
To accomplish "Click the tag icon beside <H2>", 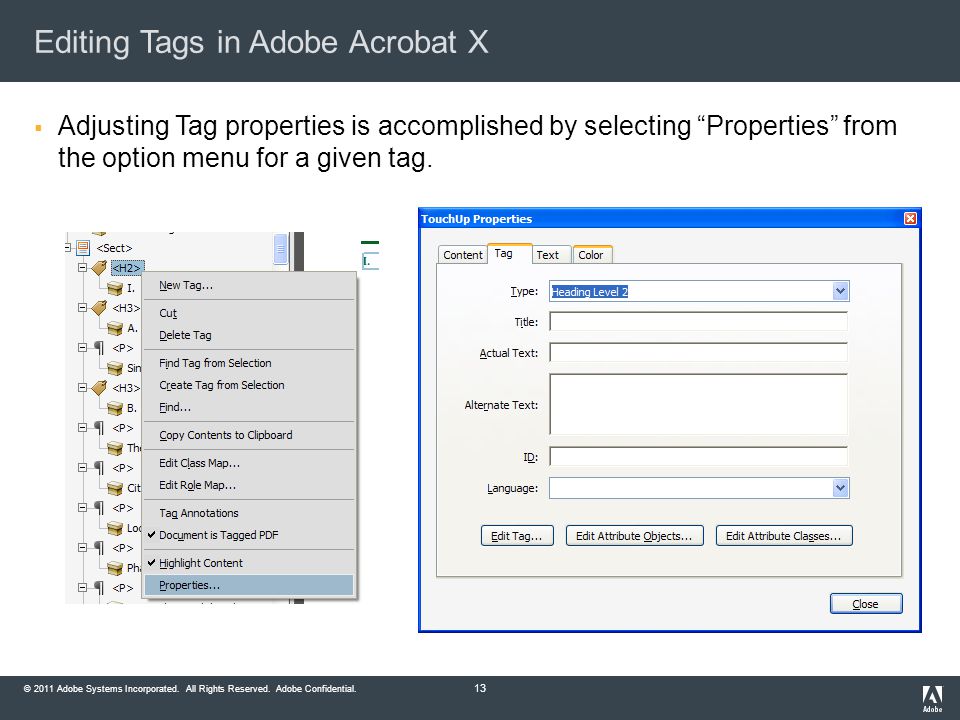I will tap(99, 268).
